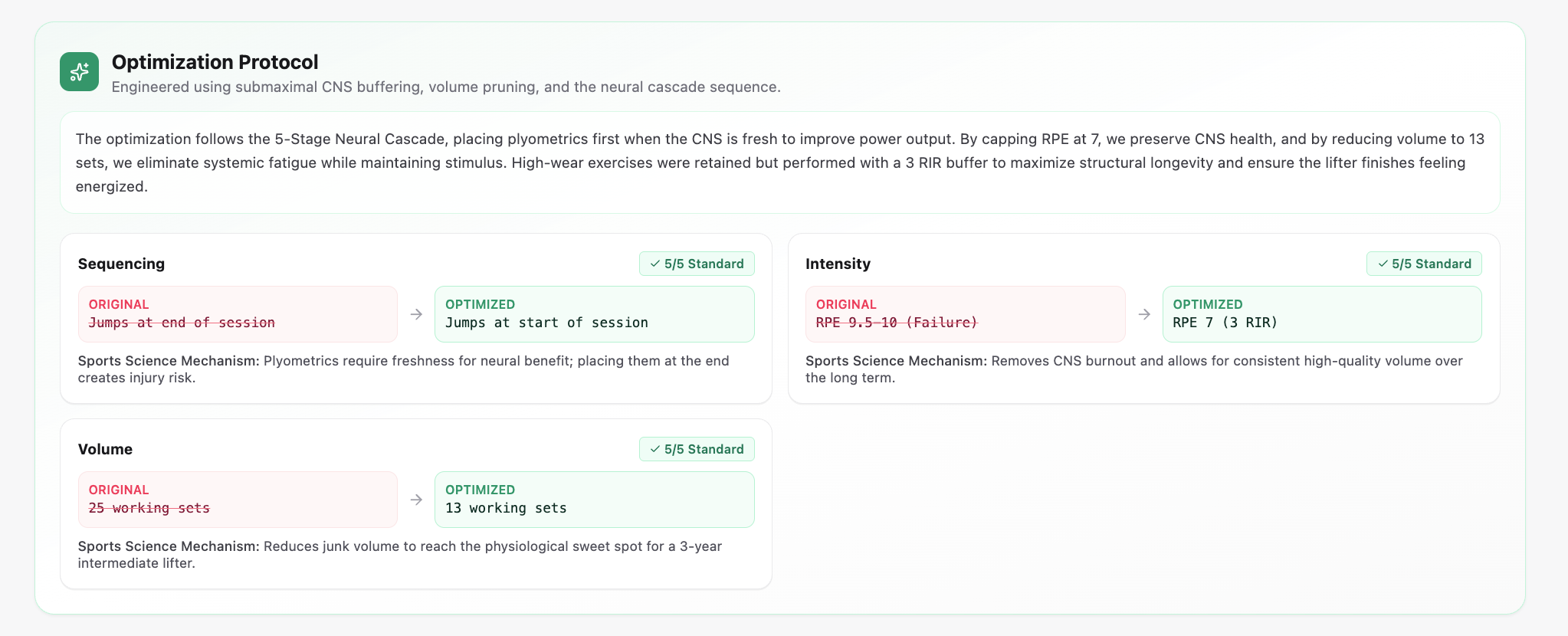The height and width of the screenshot is (636, 1568).
Task: Click the Volume card title
Action: click(105, 449)
